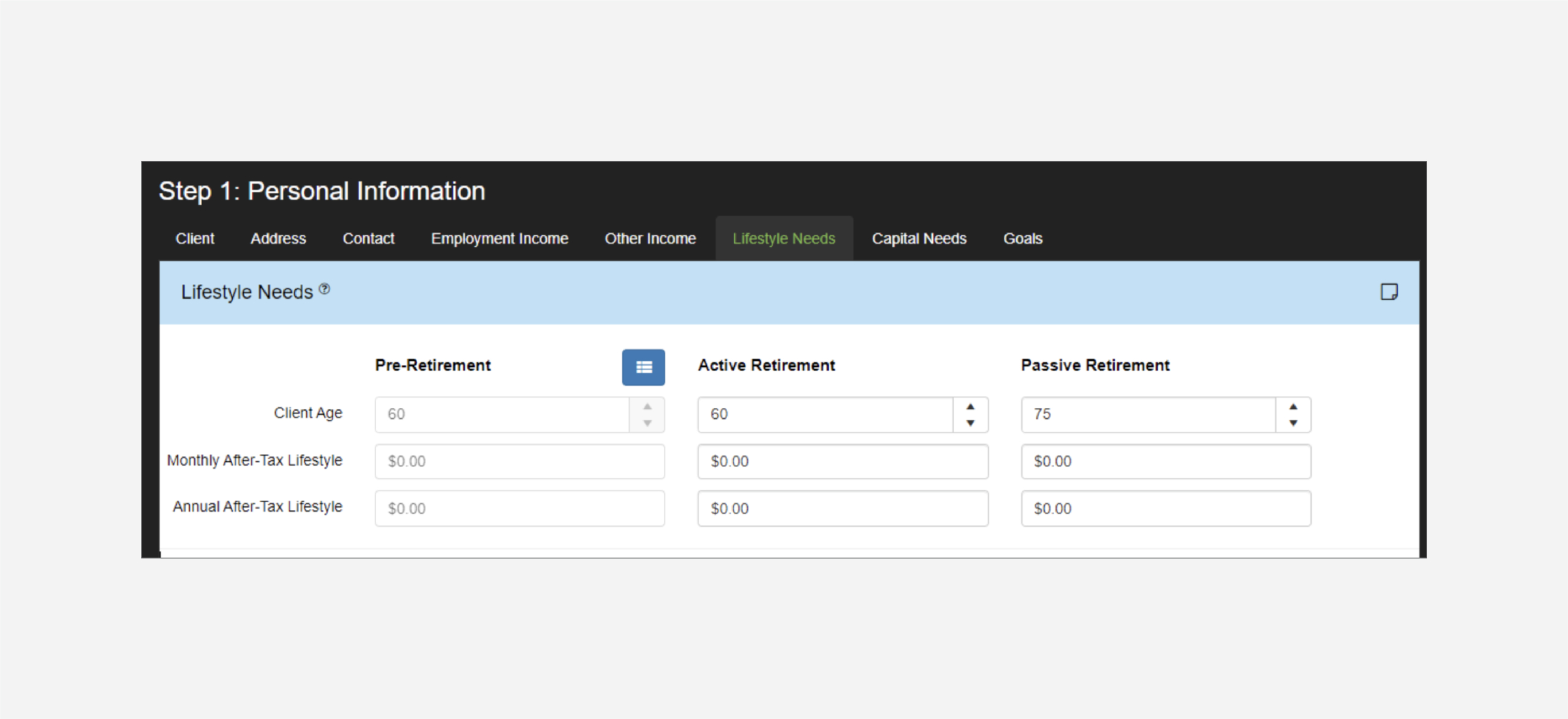Select the Active Retirement annual lifestyle field
The height and width of the screenshot is (719, 1568).
(842, 508)
